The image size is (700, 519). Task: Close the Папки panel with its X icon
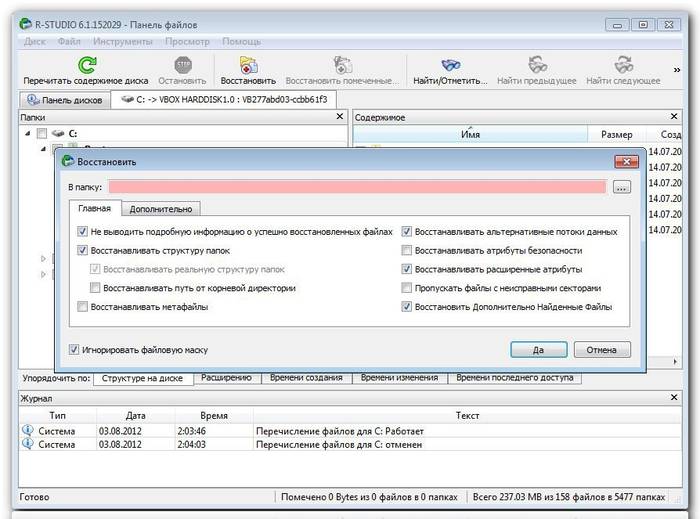(339, 117)
